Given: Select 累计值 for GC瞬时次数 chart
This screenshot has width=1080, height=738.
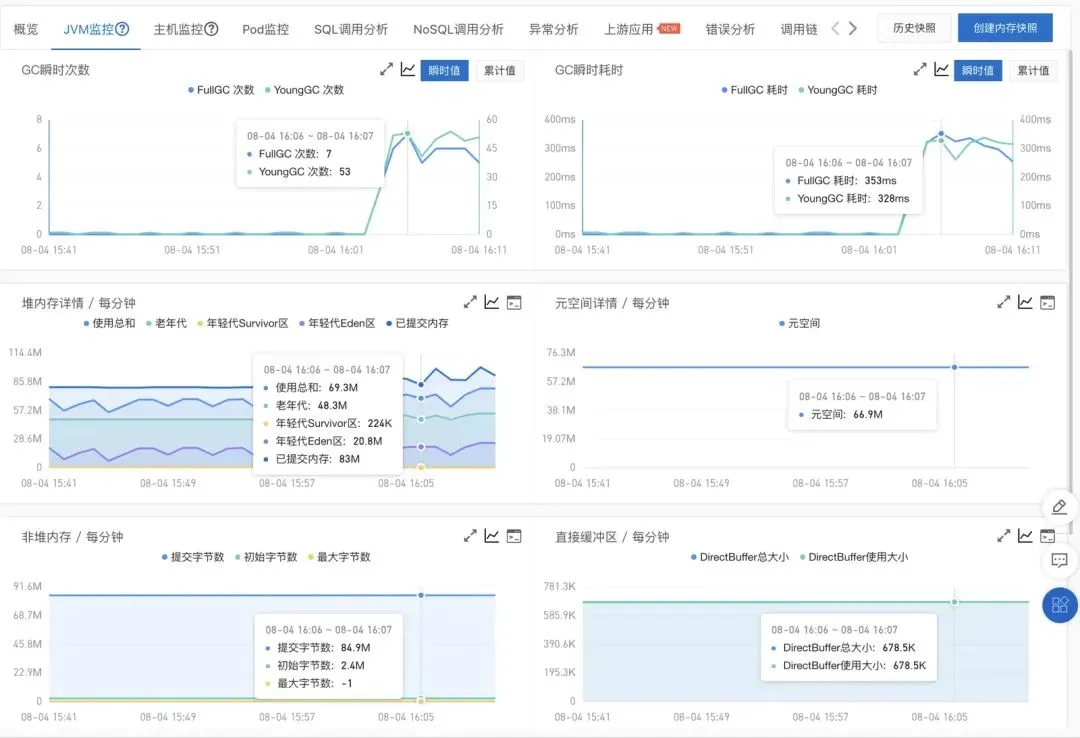Looking at the screenshot, I should click(499, 70).
